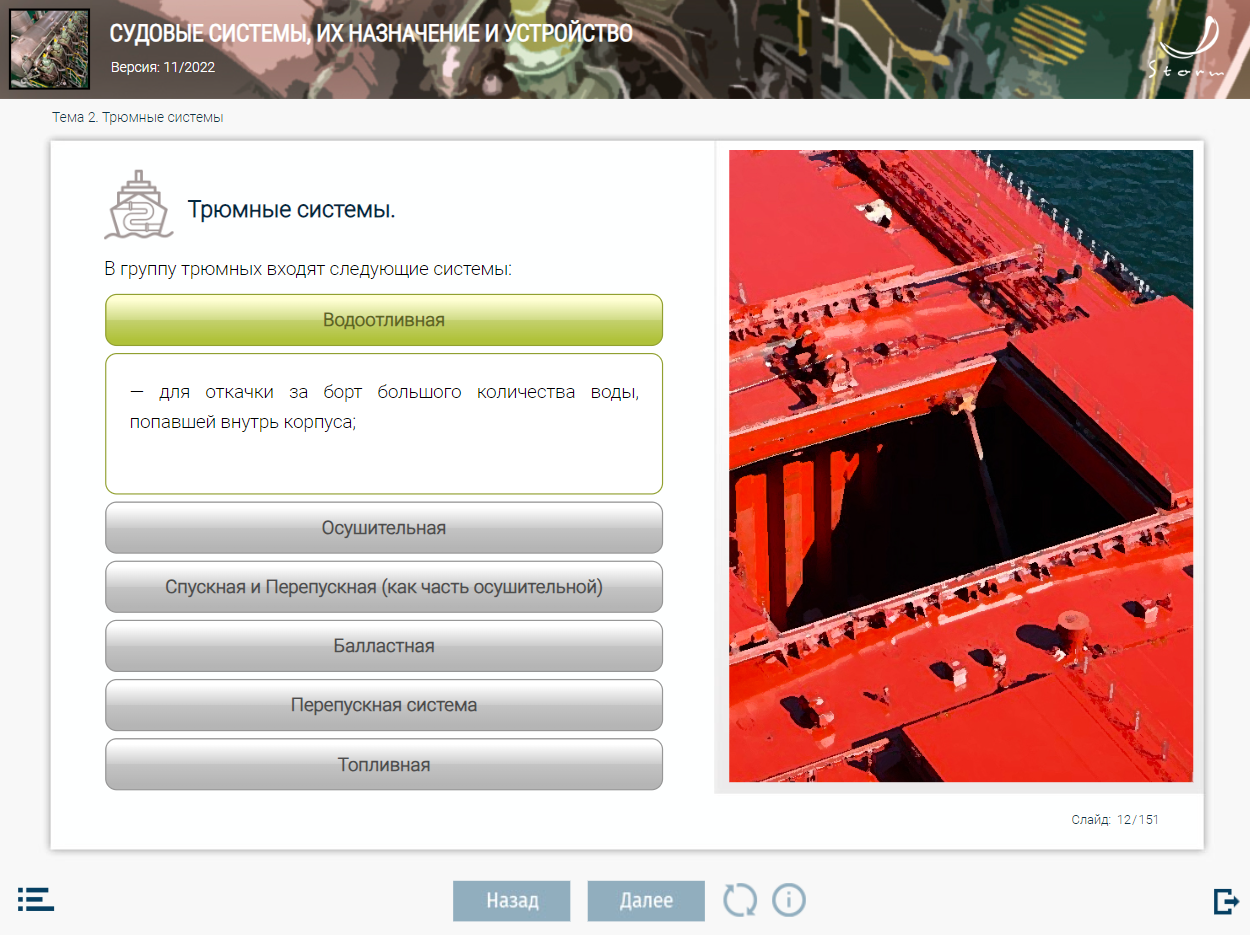Click the Версия: 11/2022 text

[x=163, y=68]
